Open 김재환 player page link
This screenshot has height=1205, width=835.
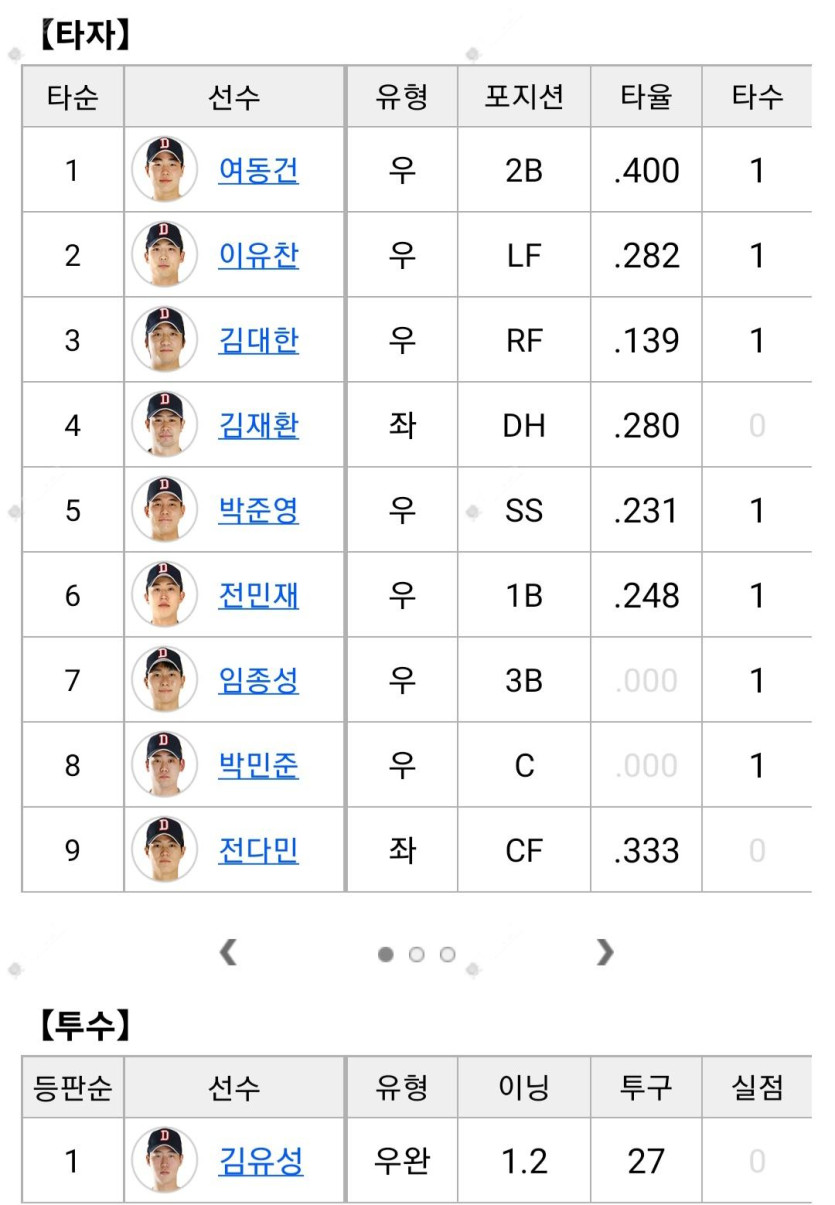pyautogui.click(x=258, y=425)
